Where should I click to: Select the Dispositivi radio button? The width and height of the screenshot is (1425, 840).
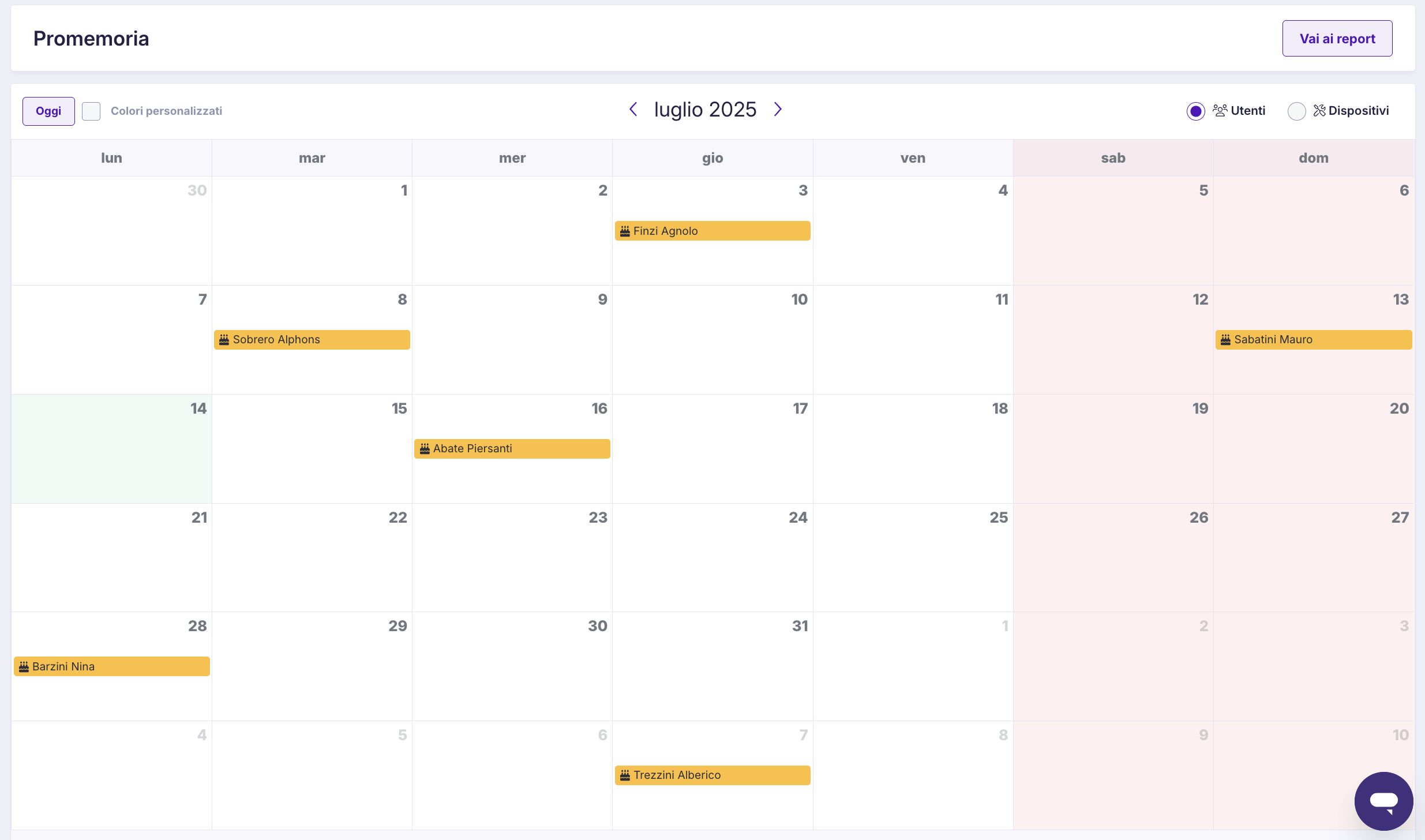[x=1296, y=111]
